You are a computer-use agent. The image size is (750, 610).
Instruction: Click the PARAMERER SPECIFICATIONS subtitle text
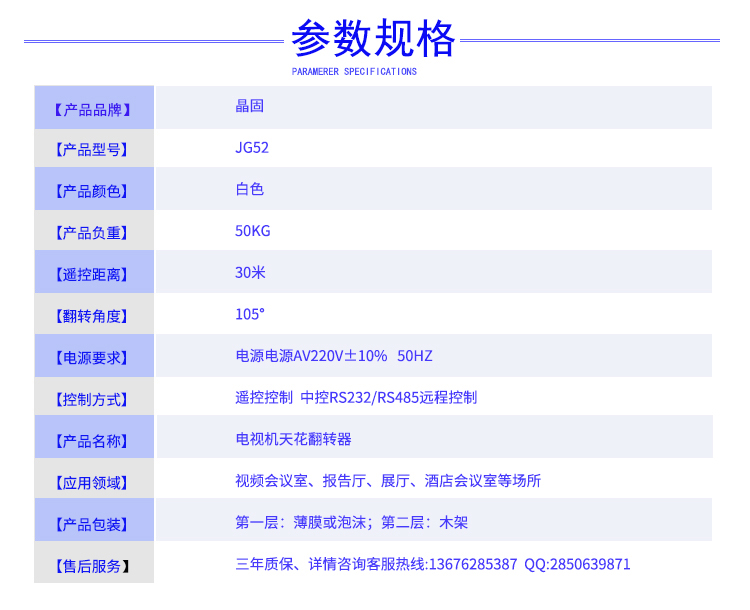point(354,72)
